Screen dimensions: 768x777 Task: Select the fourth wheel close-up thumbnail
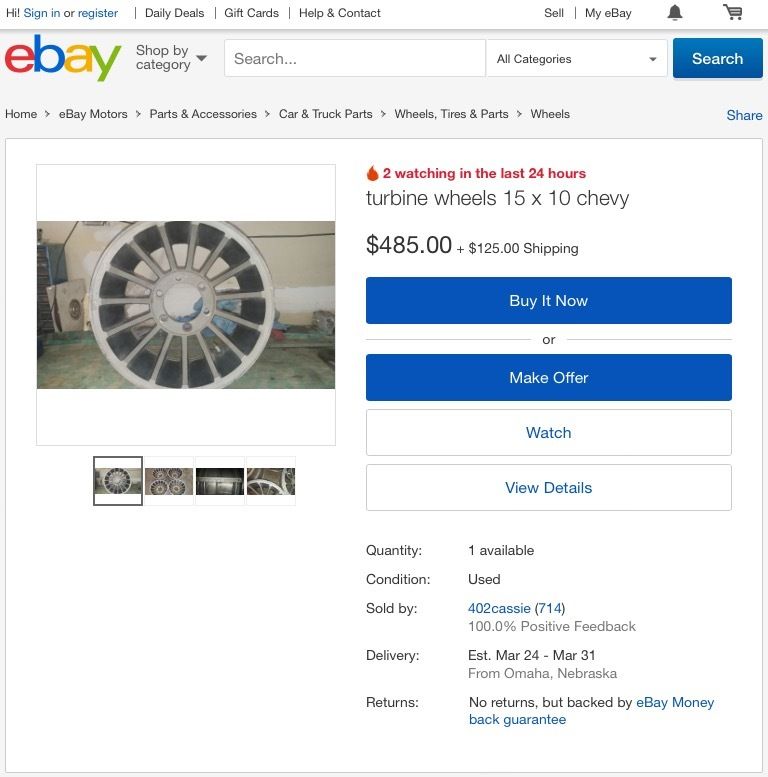[271, 481]
